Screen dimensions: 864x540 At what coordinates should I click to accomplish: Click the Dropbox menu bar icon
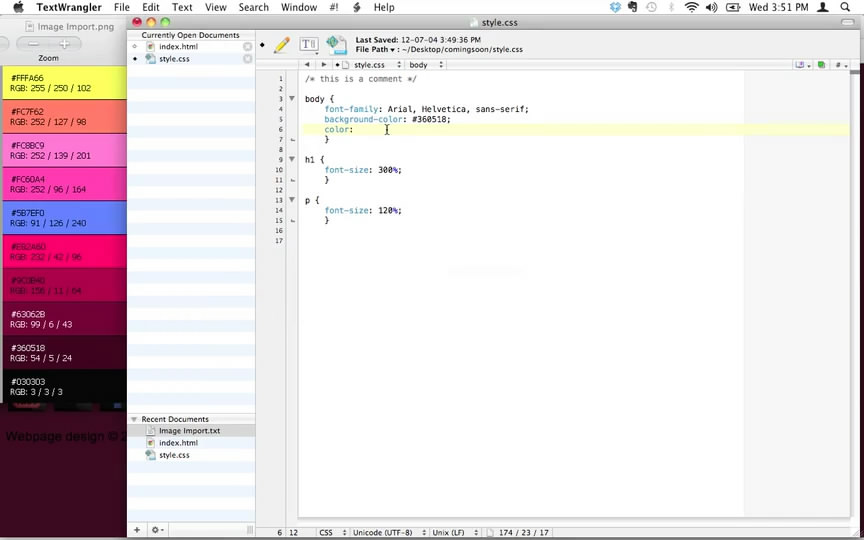click(x=615, y=7)
